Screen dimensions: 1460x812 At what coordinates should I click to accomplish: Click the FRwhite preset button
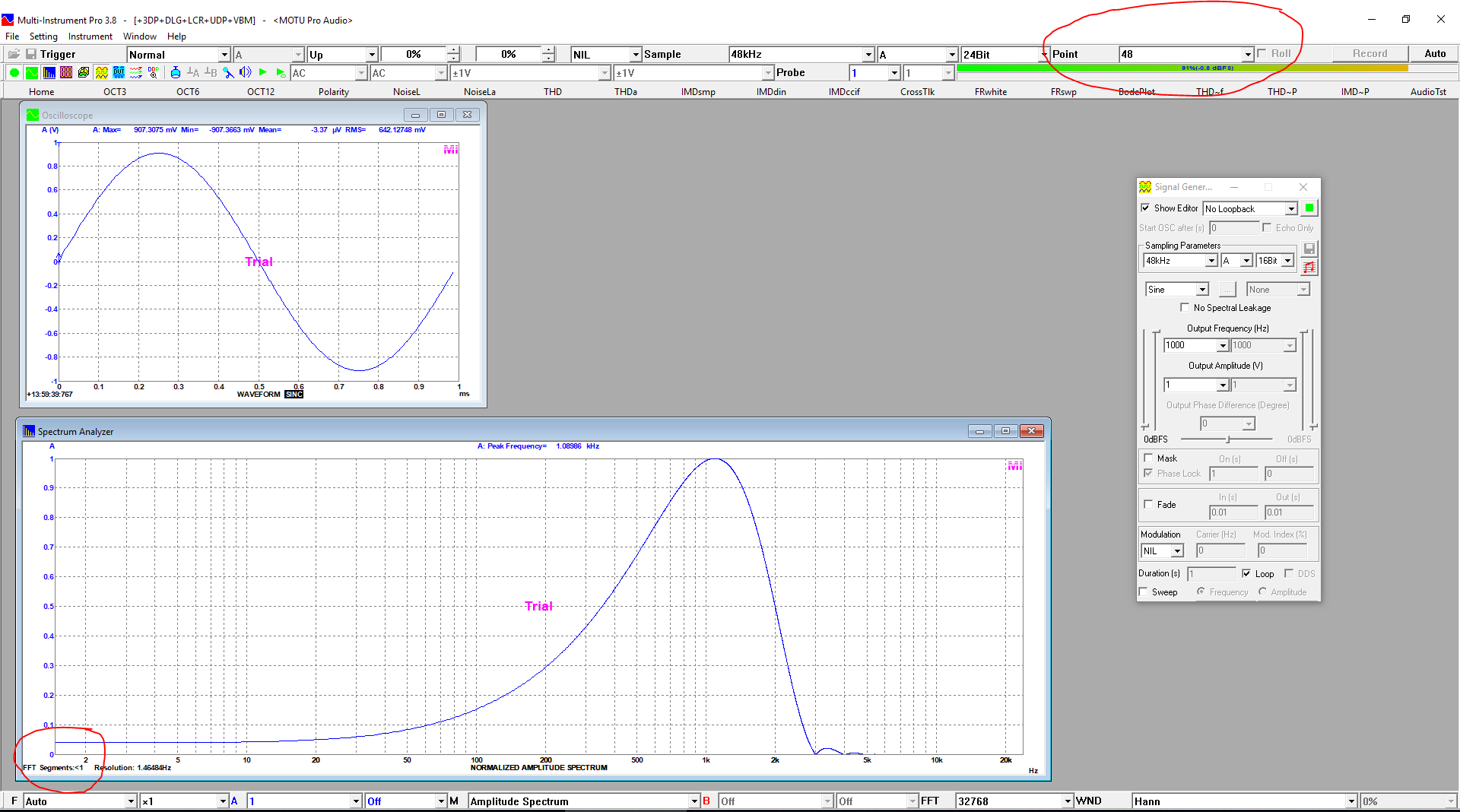pos(991,92)
